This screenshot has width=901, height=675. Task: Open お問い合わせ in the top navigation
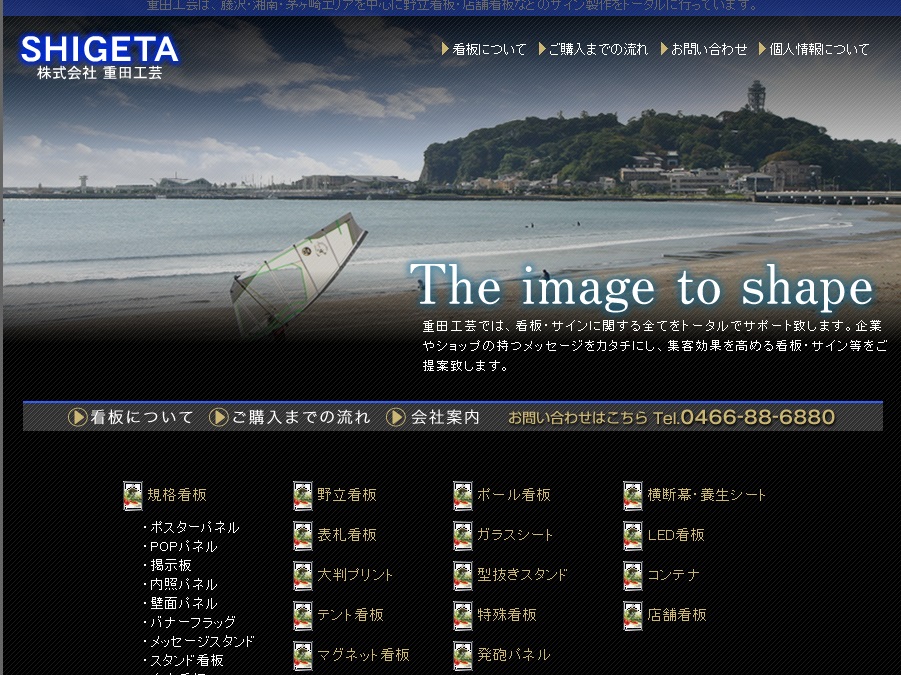709,49
